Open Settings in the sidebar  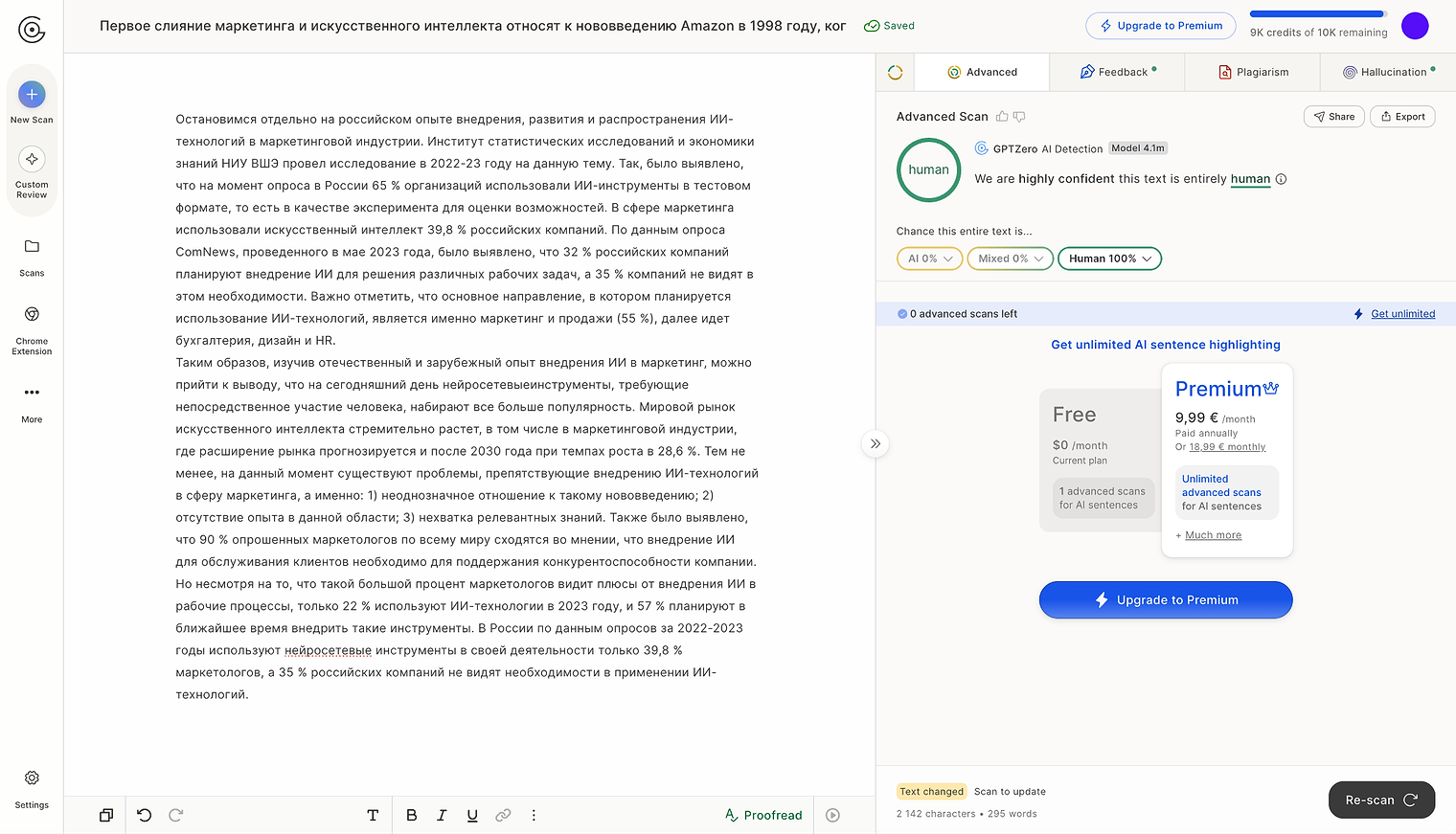coord(32,790)
